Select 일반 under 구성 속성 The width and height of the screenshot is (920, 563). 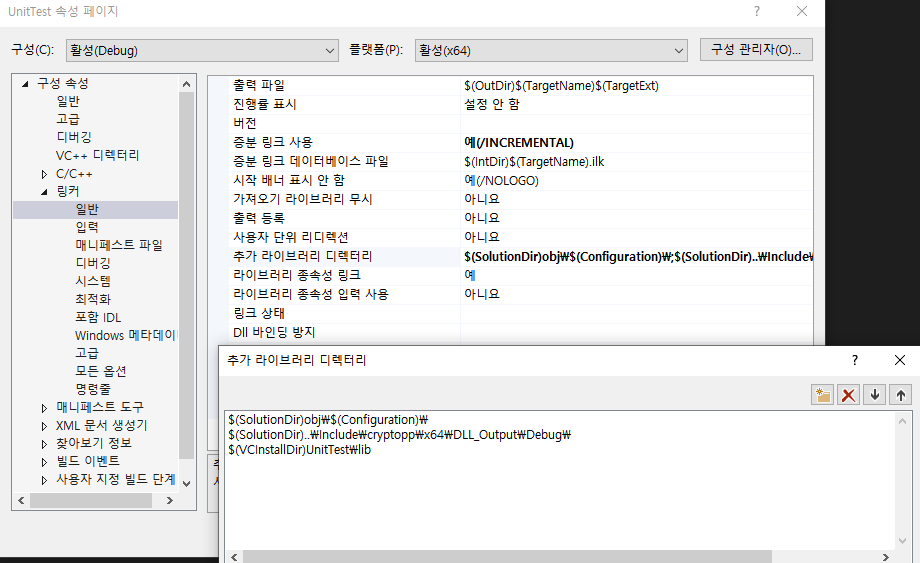[68, 101]
